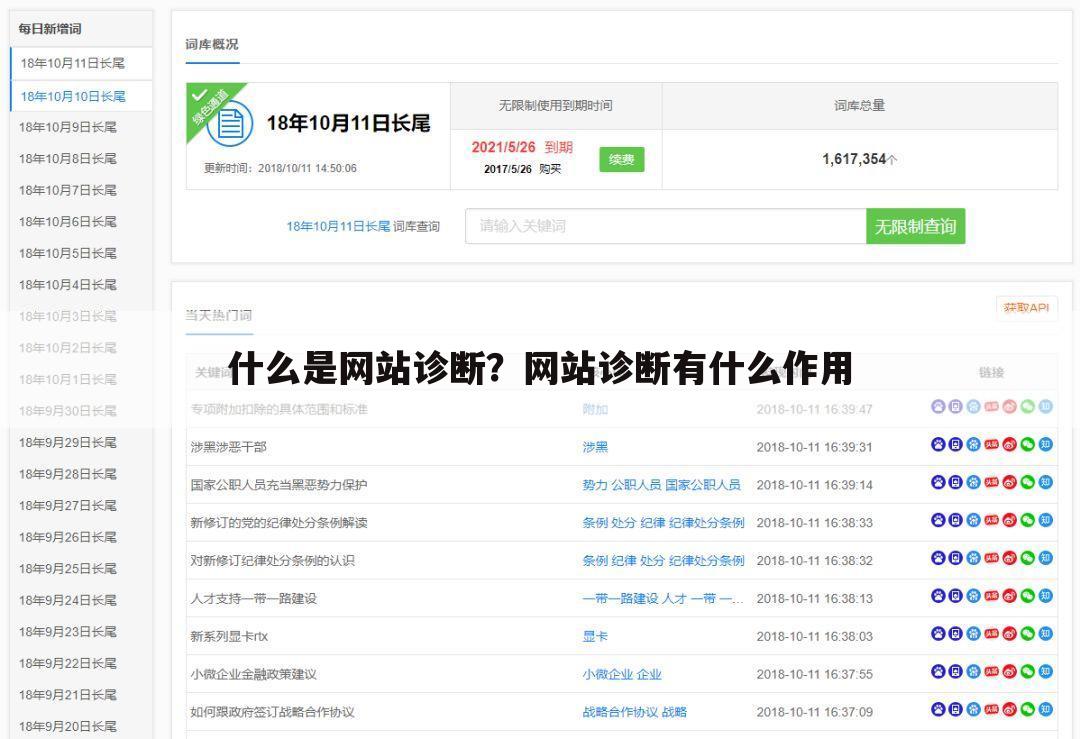1080x739 pixels.
Task: Open 18年10月4日长尾 in the sidebar
Action: click(x=68, y=285)
